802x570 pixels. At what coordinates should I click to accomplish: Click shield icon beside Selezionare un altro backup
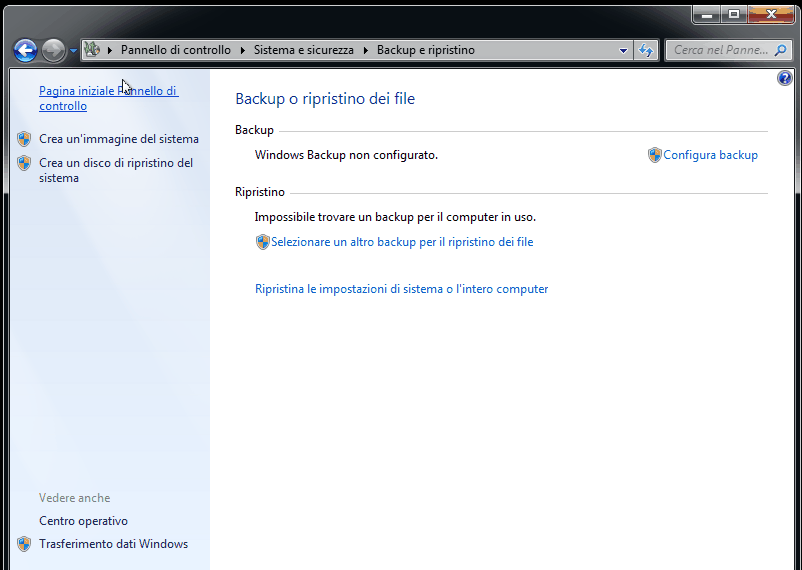(262, 242)
